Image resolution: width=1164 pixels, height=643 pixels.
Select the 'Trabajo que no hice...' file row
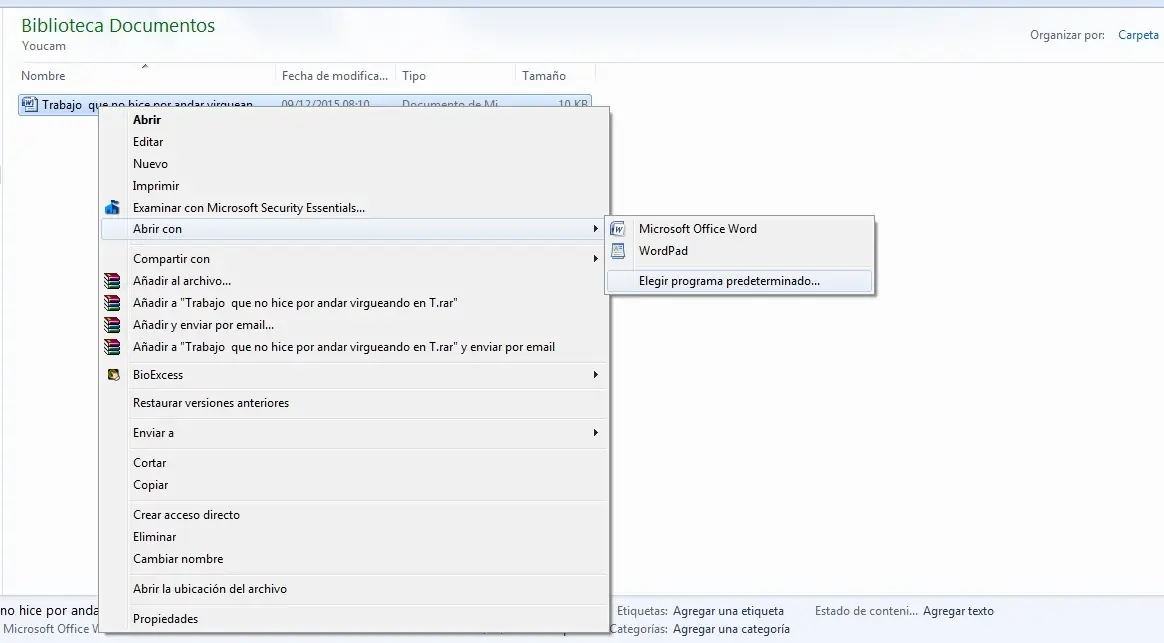point(304,105)
